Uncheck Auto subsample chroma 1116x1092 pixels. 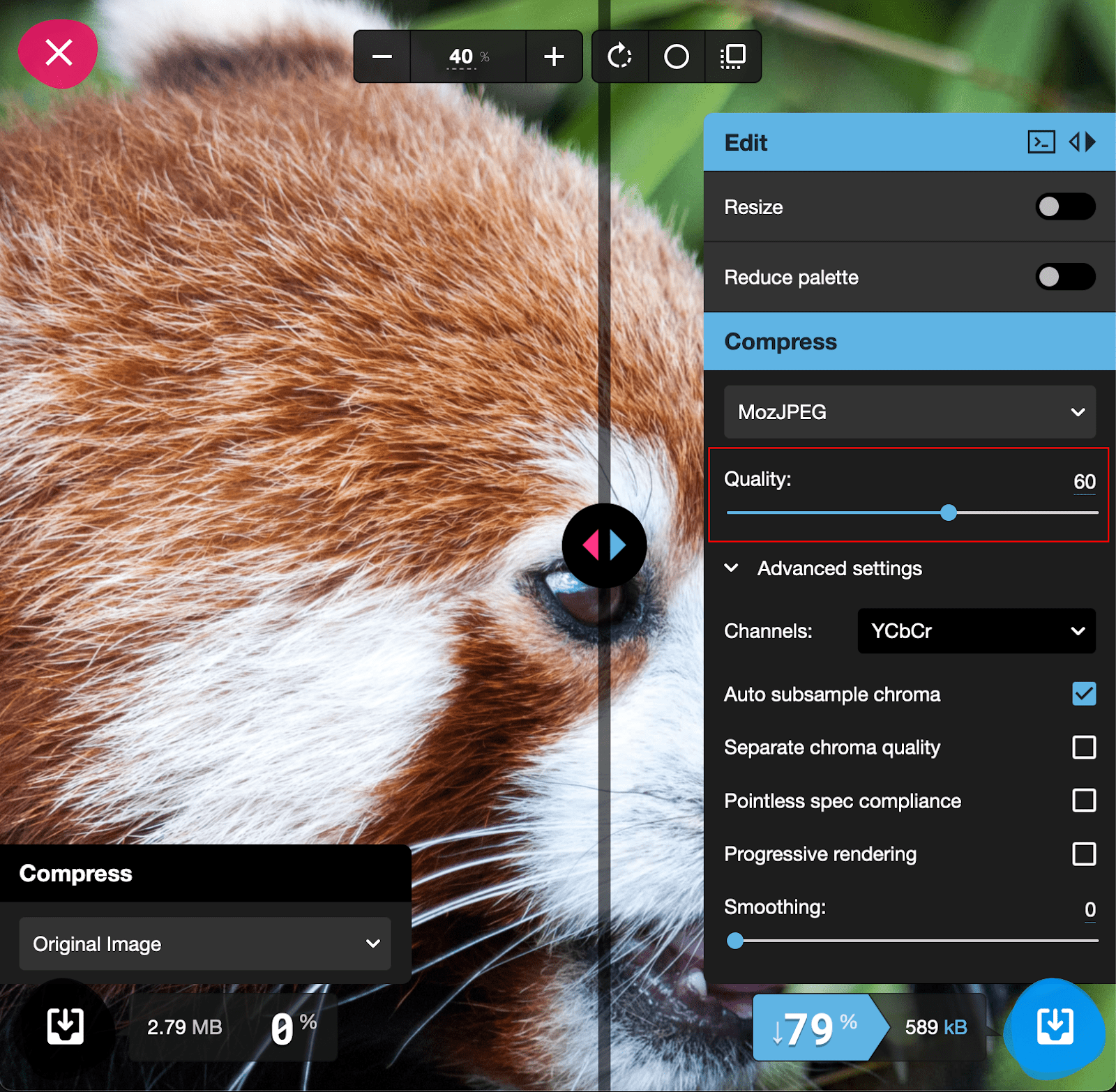1083,694
